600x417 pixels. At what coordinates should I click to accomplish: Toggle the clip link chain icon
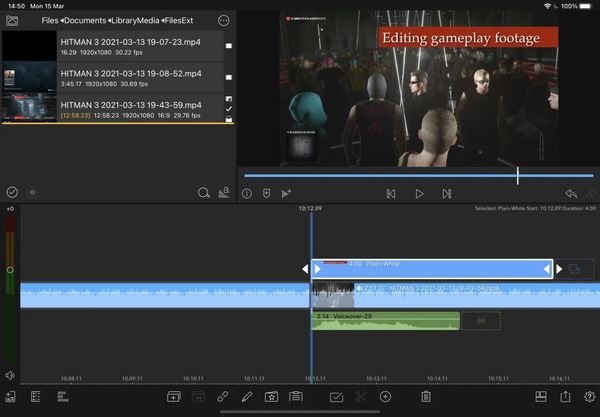pyautogui.click(x=223, y=397)
